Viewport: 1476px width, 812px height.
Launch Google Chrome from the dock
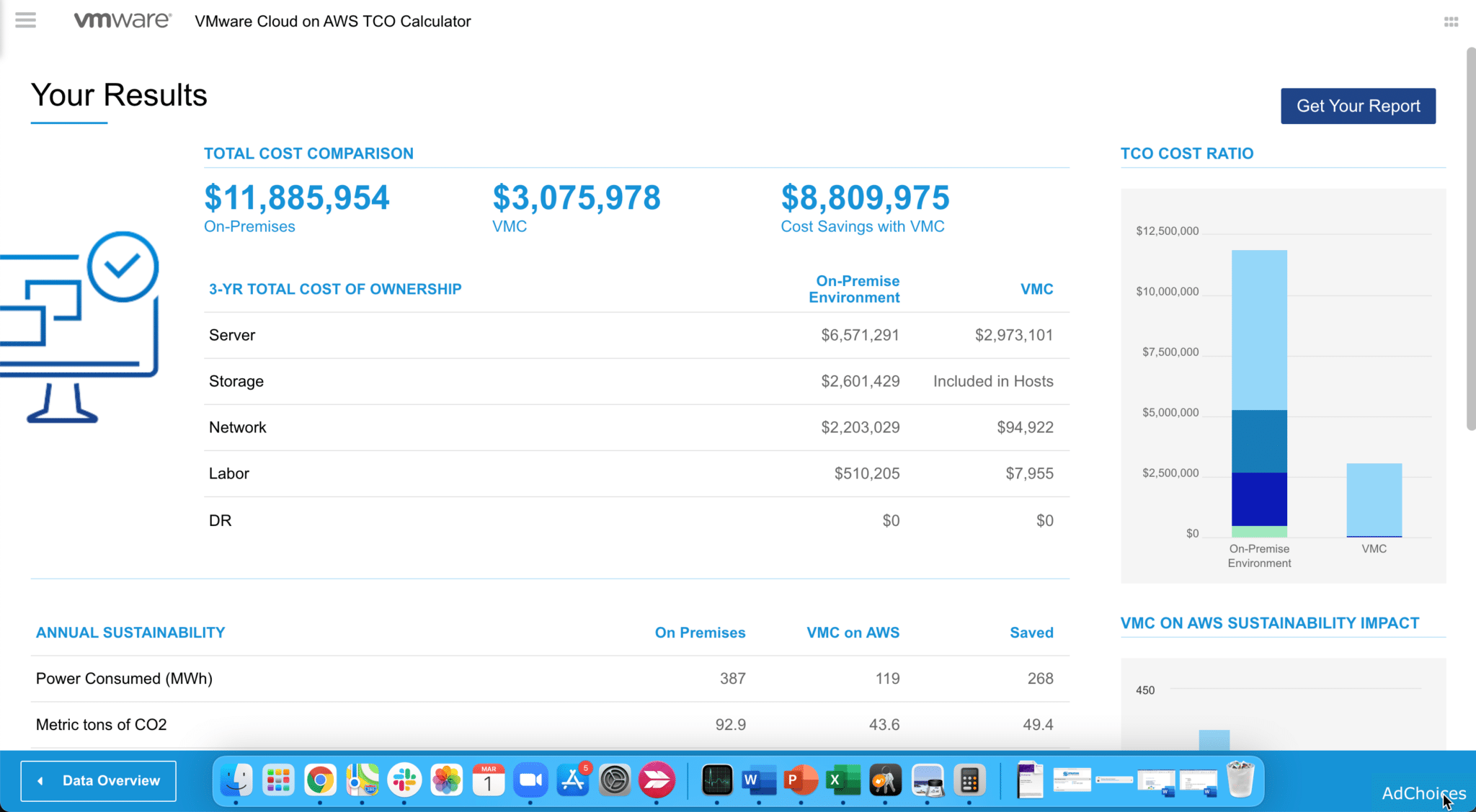pyautogui.click(x=320, y=780)
